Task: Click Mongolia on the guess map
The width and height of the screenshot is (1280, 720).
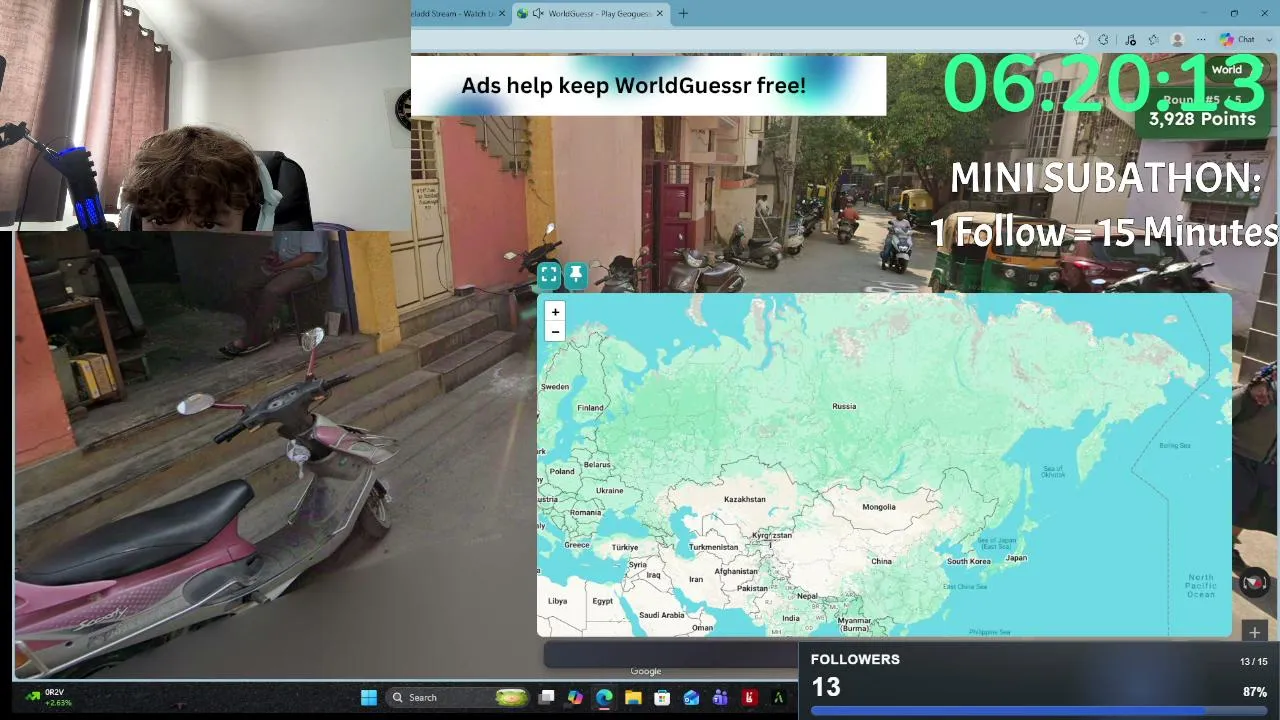Action: (x=879, y=507)
